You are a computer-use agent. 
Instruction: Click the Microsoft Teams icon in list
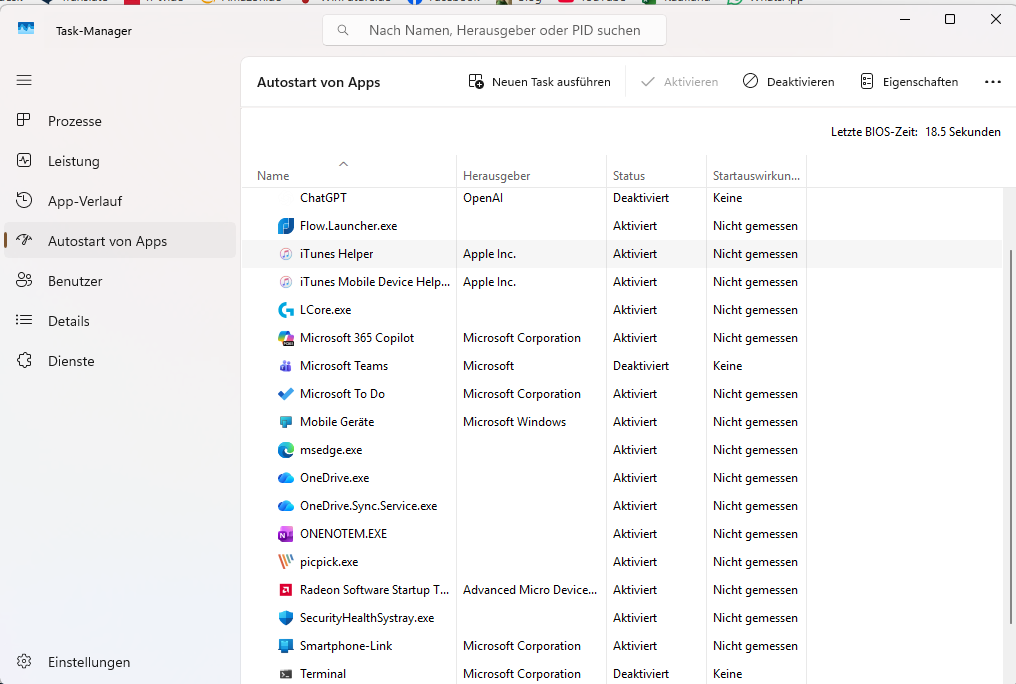point(286,366)
